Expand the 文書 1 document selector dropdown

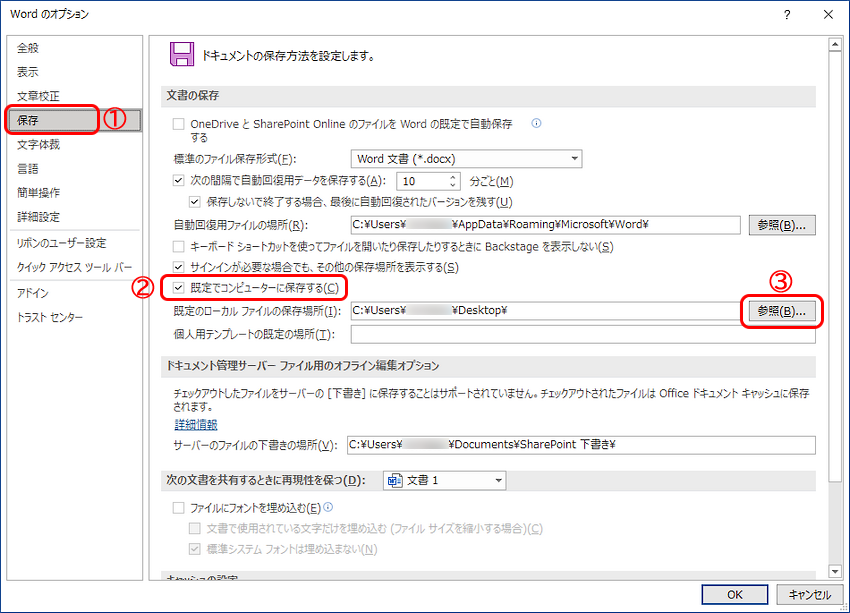[x=499, y=480]
